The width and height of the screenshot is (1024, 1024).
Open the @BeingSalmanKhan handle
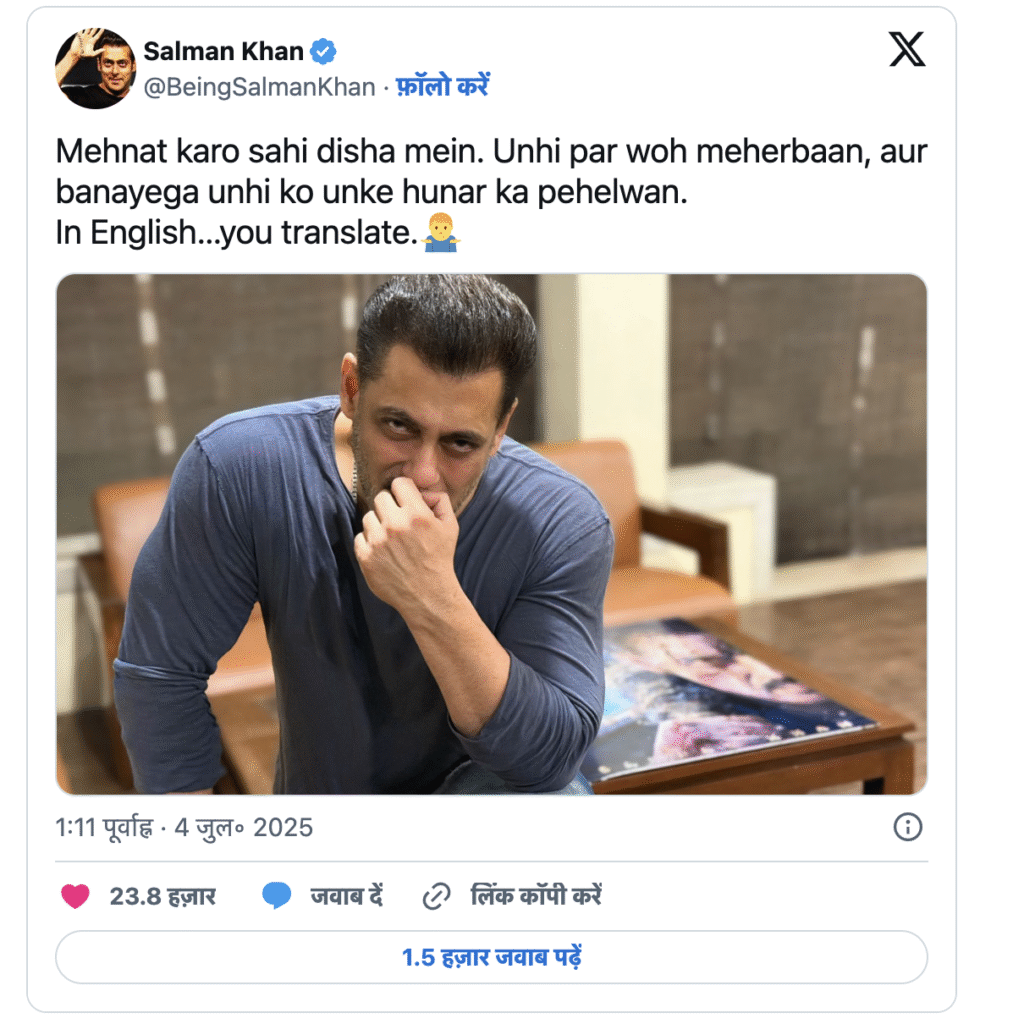point(259,87)
